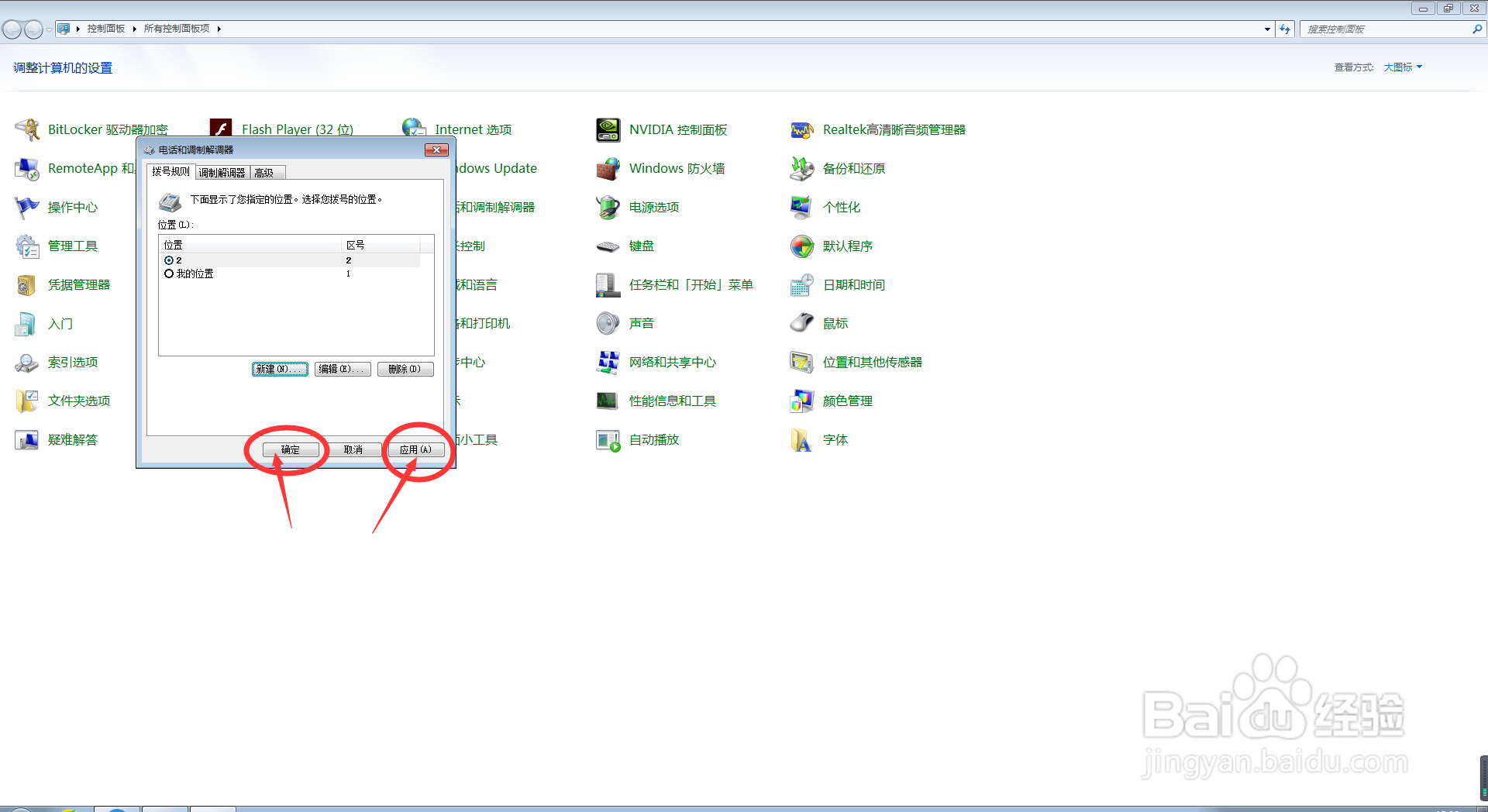
Task: Open Internet Options globe icon
Action: tap(414, 127)
